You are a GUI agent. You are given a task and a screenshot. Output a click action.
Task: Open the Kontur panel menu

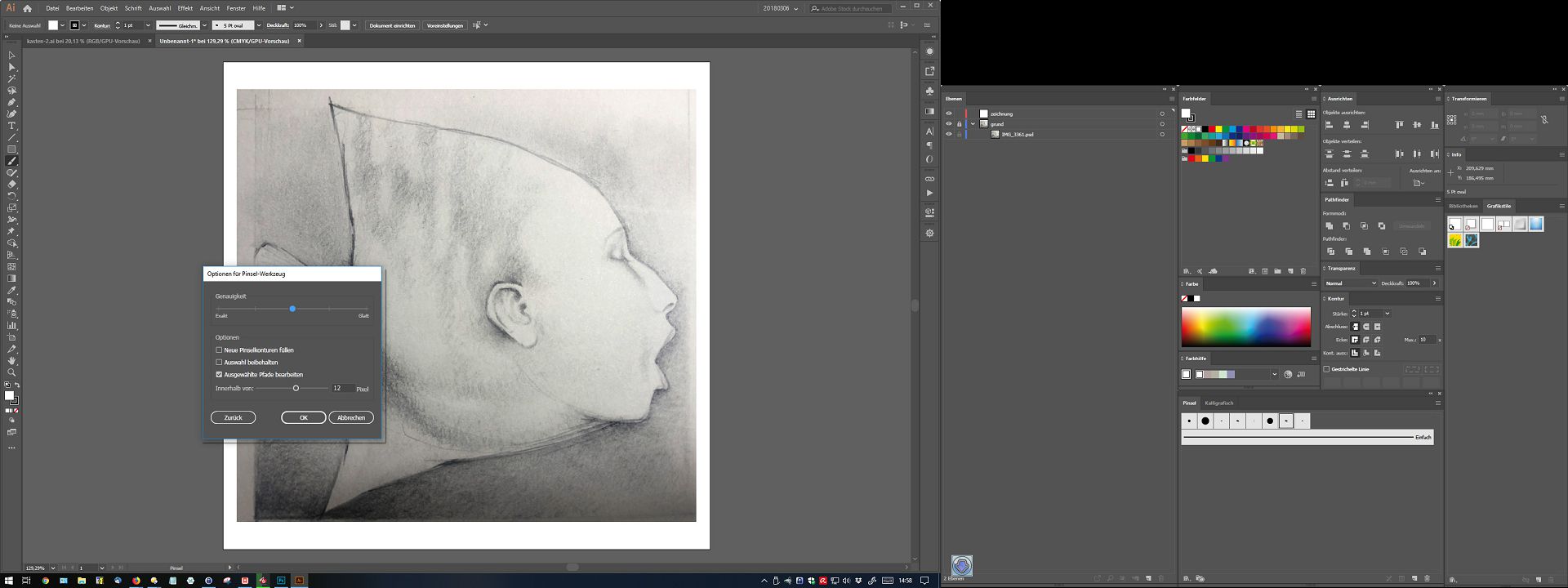pyautogui.click(x=1438, y=299)
